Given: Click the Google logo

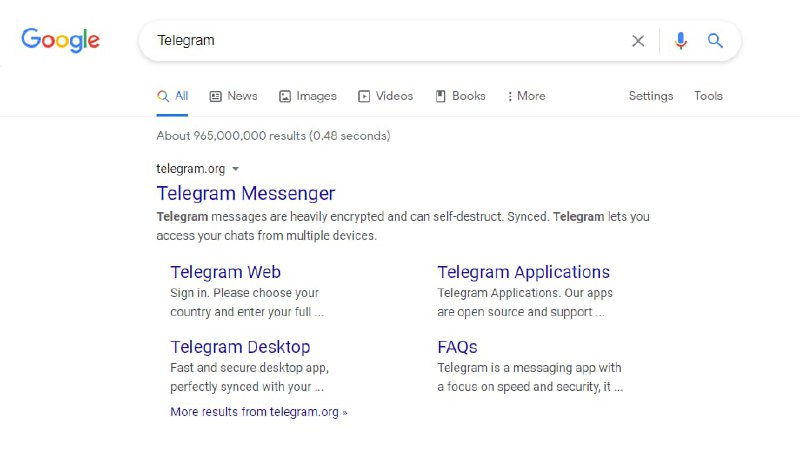Looking at the screenshot, I should [x=60, y=40].
